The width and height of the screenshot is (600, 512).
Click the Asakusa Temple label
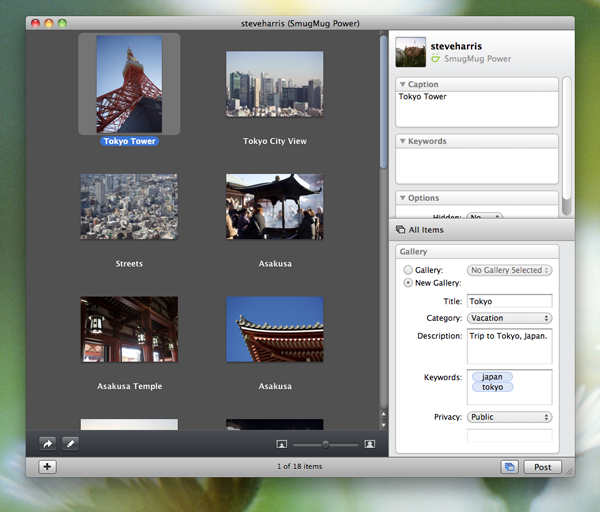coord(129,386)
